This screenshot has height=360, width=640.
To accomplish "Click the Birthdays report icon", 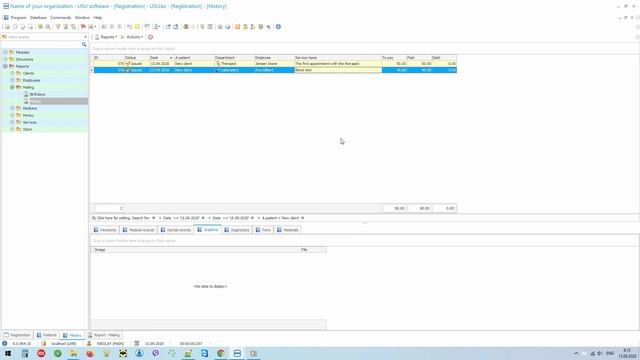I will click(x=26, y=94).
